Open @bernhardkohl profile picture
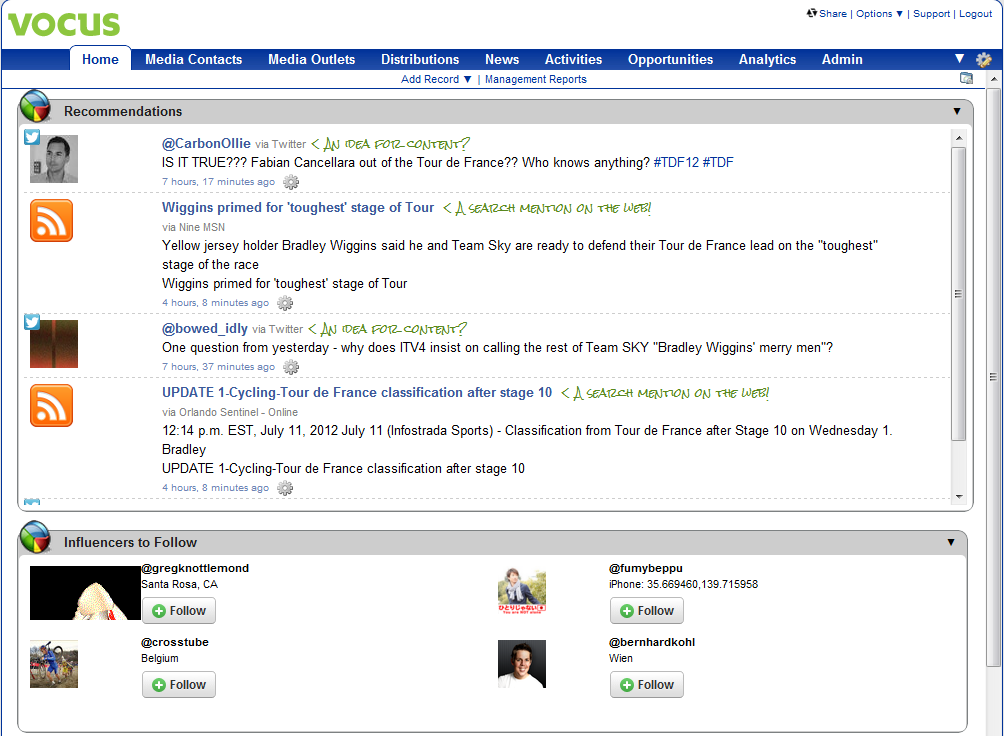This screenshot has height=736, width=1004. coord(522,664)
